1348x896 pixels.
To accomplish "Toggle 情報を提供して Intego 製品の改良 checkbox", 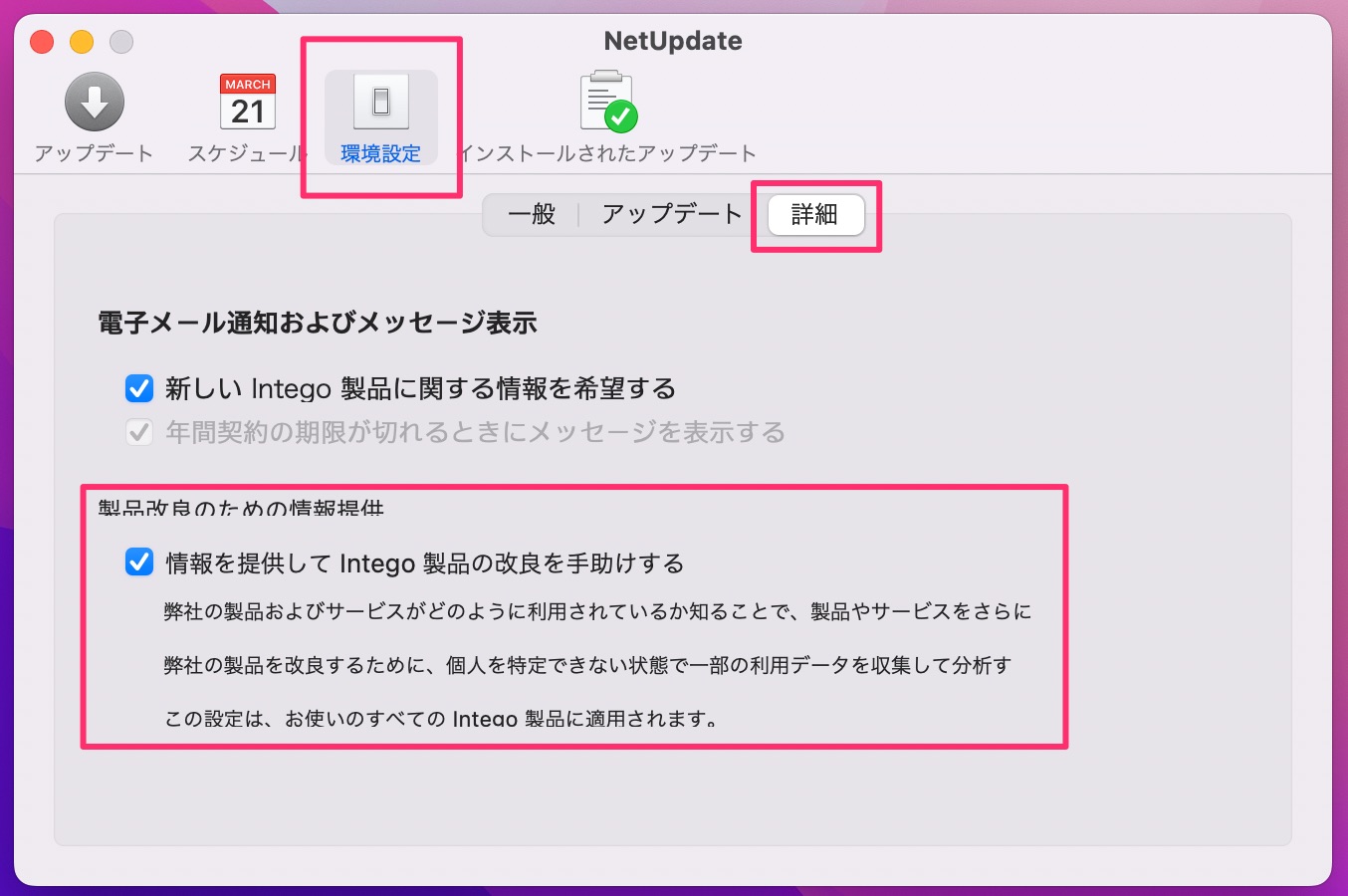I will (x=139, y=562).
